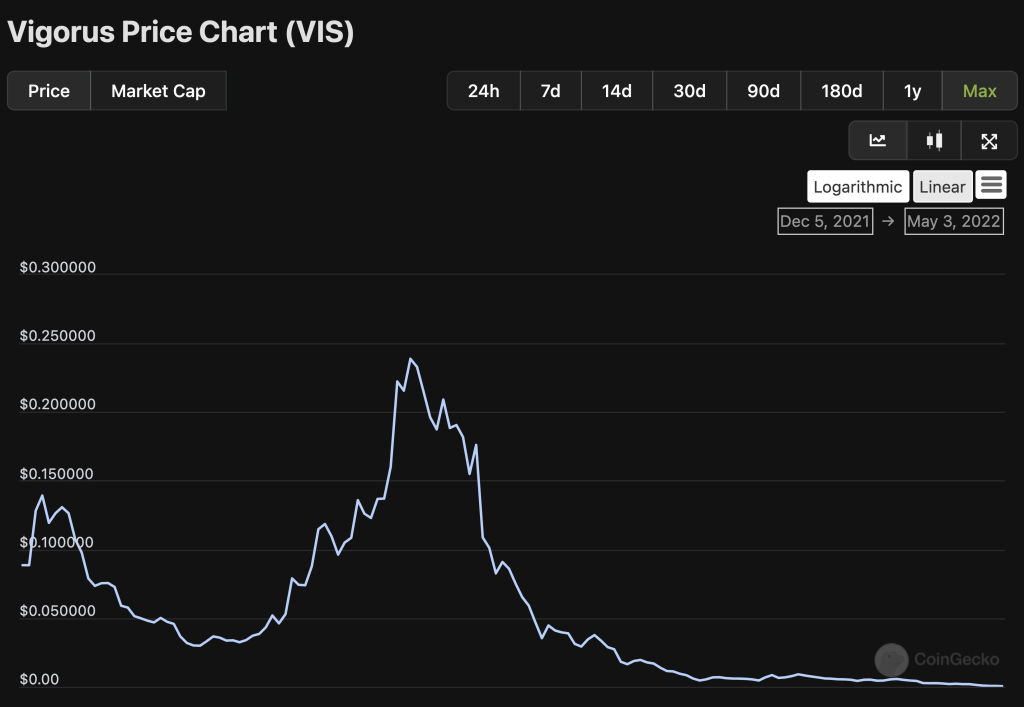
Task: Enable Logarithmic scale
Action: [x=857, y=187]
